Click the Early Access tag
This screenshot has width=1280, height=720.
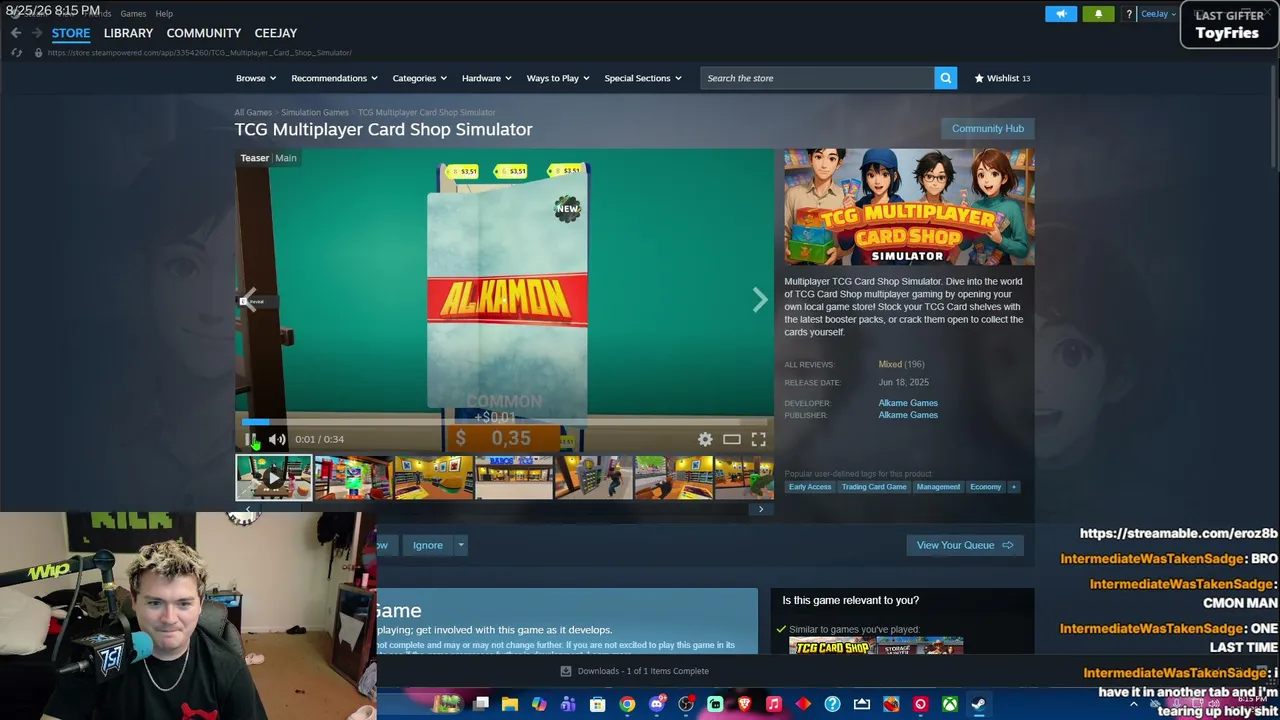pyautogui.click(x=810, y=487)
